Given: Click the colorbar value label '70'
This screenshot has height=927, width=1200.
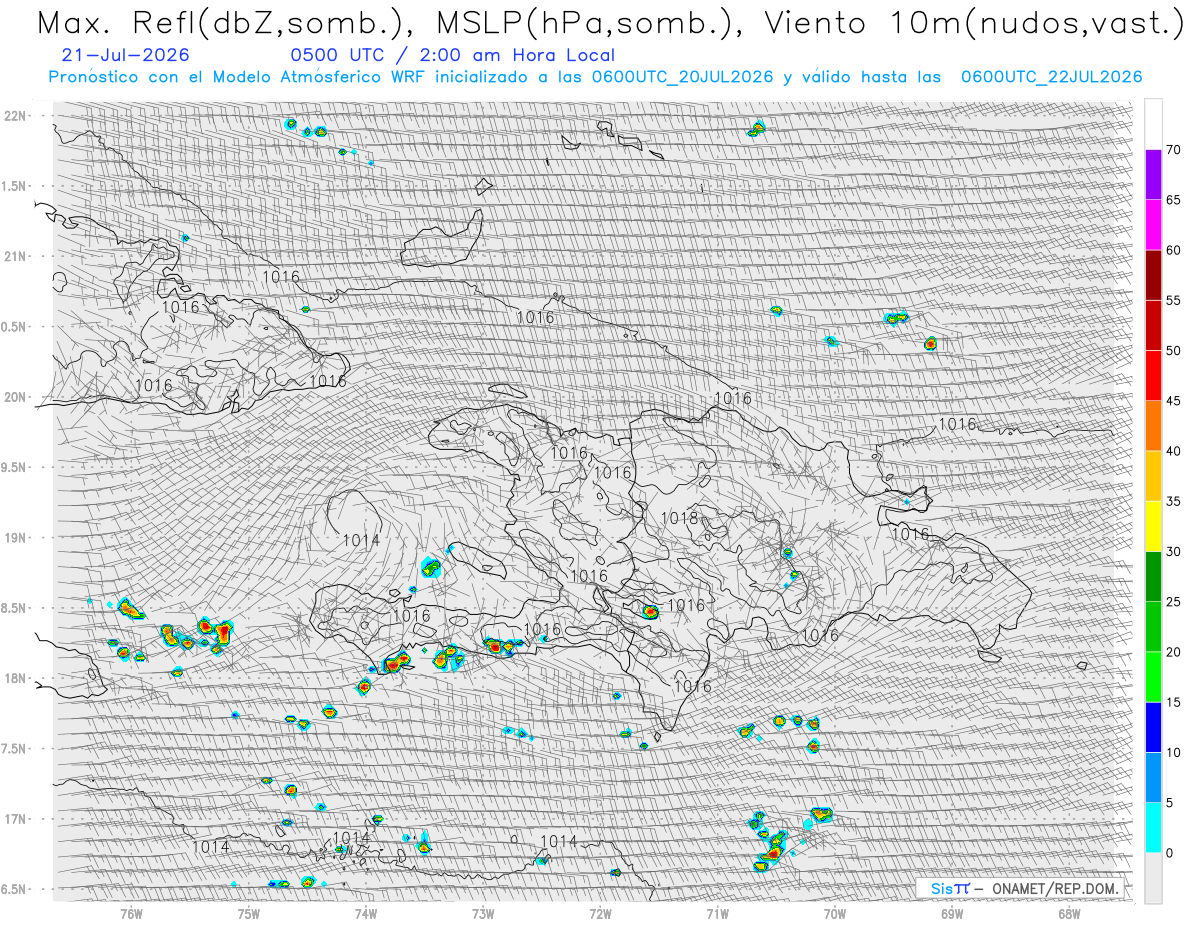Looking at the screenshot, I should click(x=1173, y=150).
